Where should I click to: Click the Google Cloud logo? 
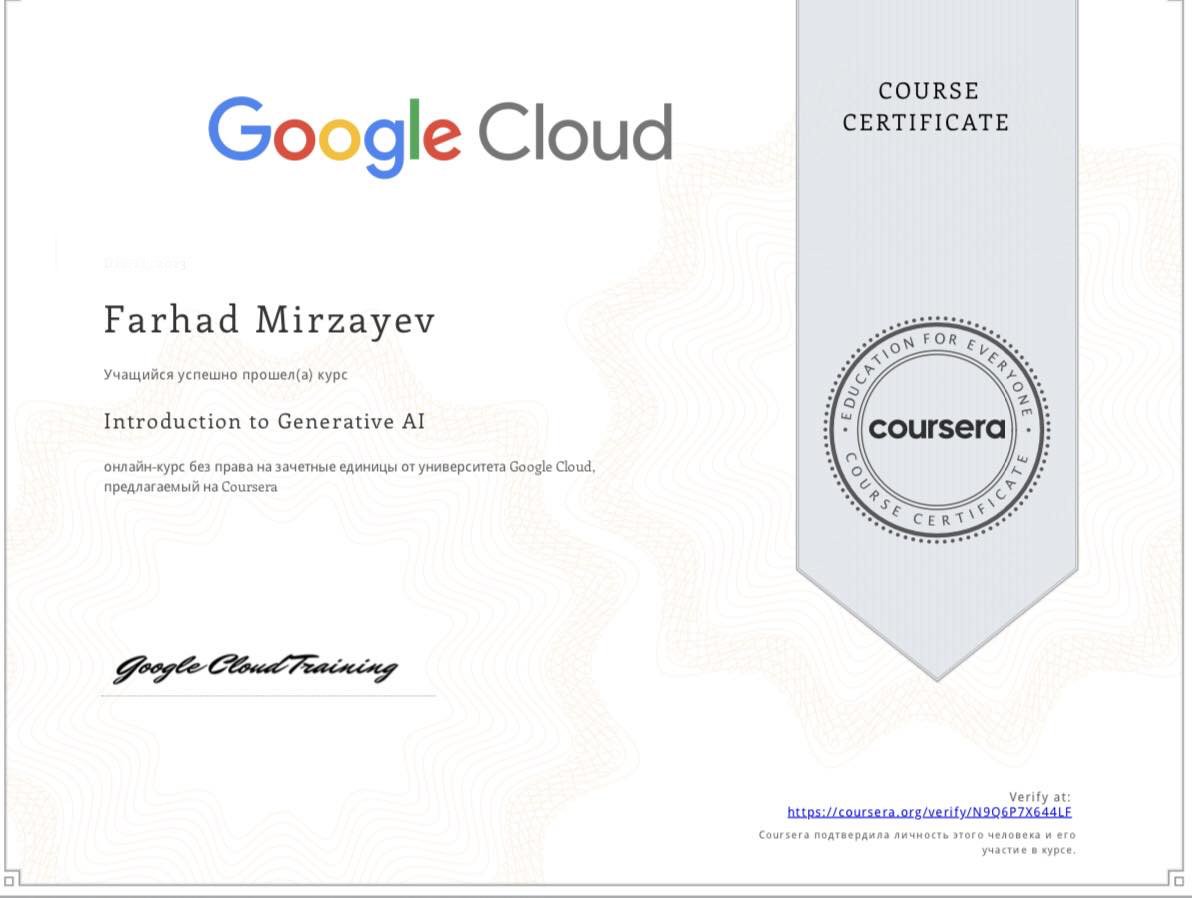point(439,135)
